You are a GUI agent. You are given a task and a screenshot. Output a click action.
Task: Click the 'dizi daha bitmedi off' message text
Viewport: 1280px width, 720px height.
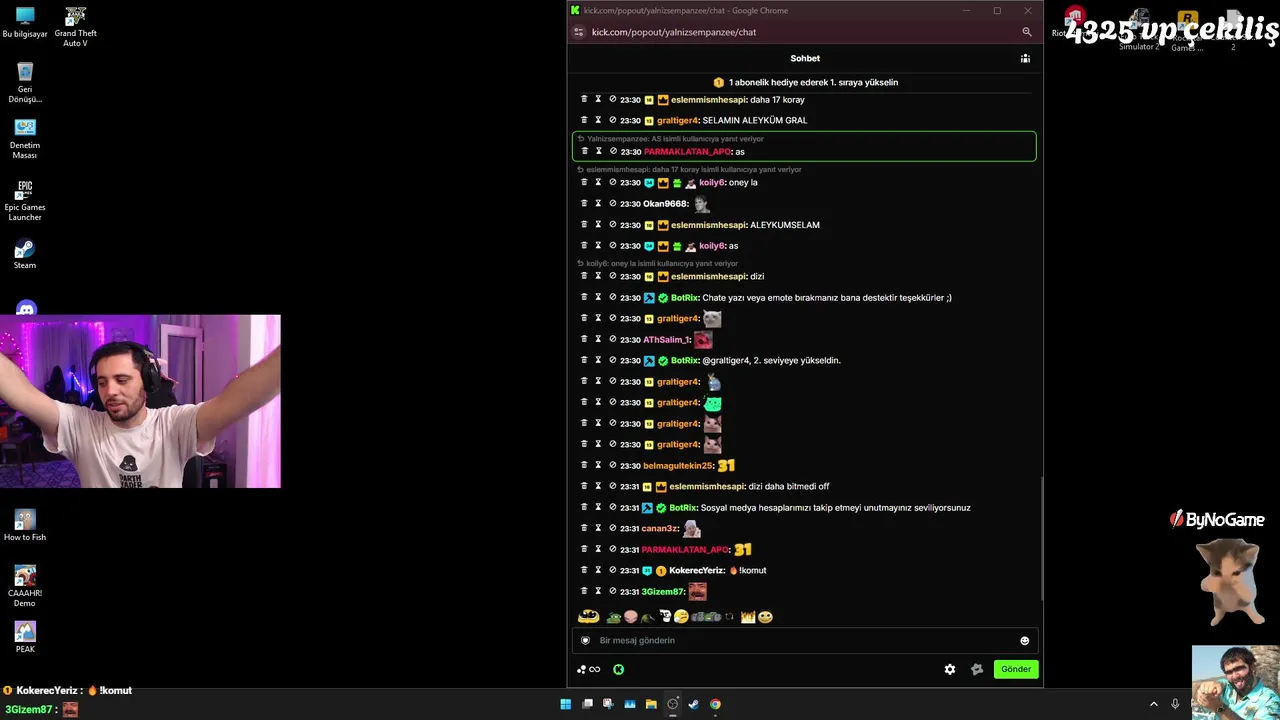(790, 486)
